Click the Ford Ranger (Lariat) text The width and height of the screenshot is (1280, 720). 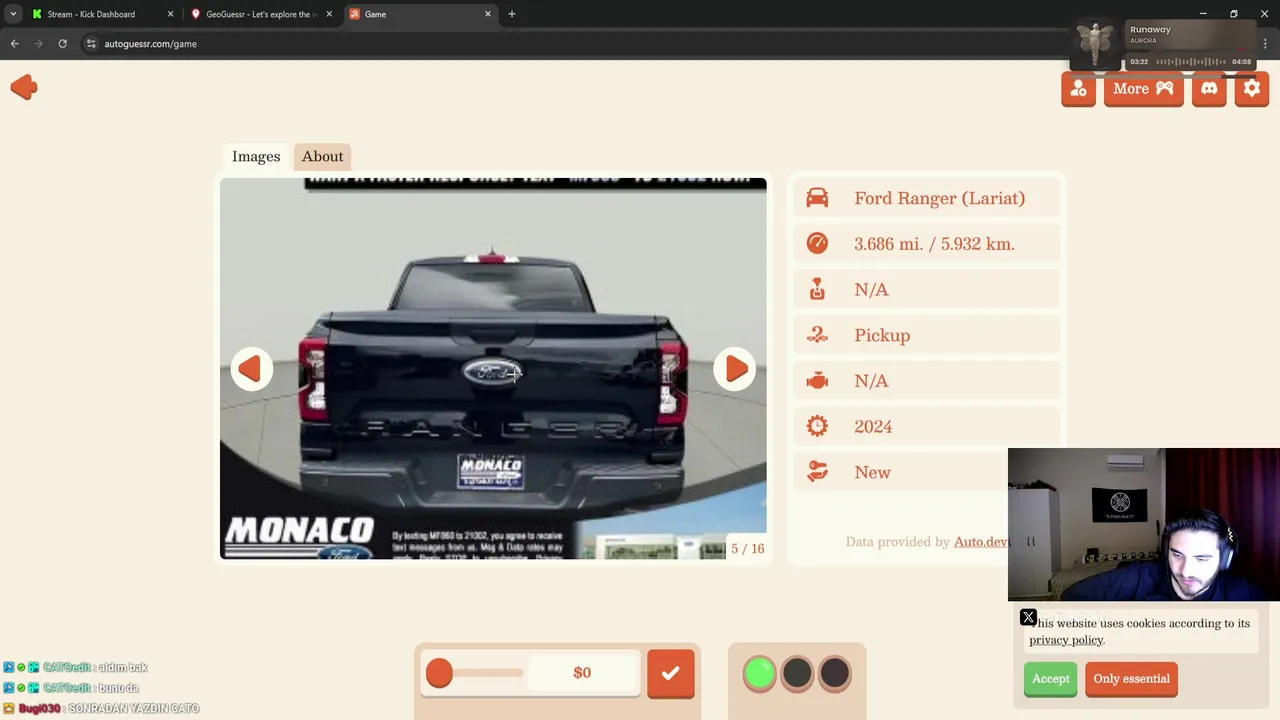[939, 198]
